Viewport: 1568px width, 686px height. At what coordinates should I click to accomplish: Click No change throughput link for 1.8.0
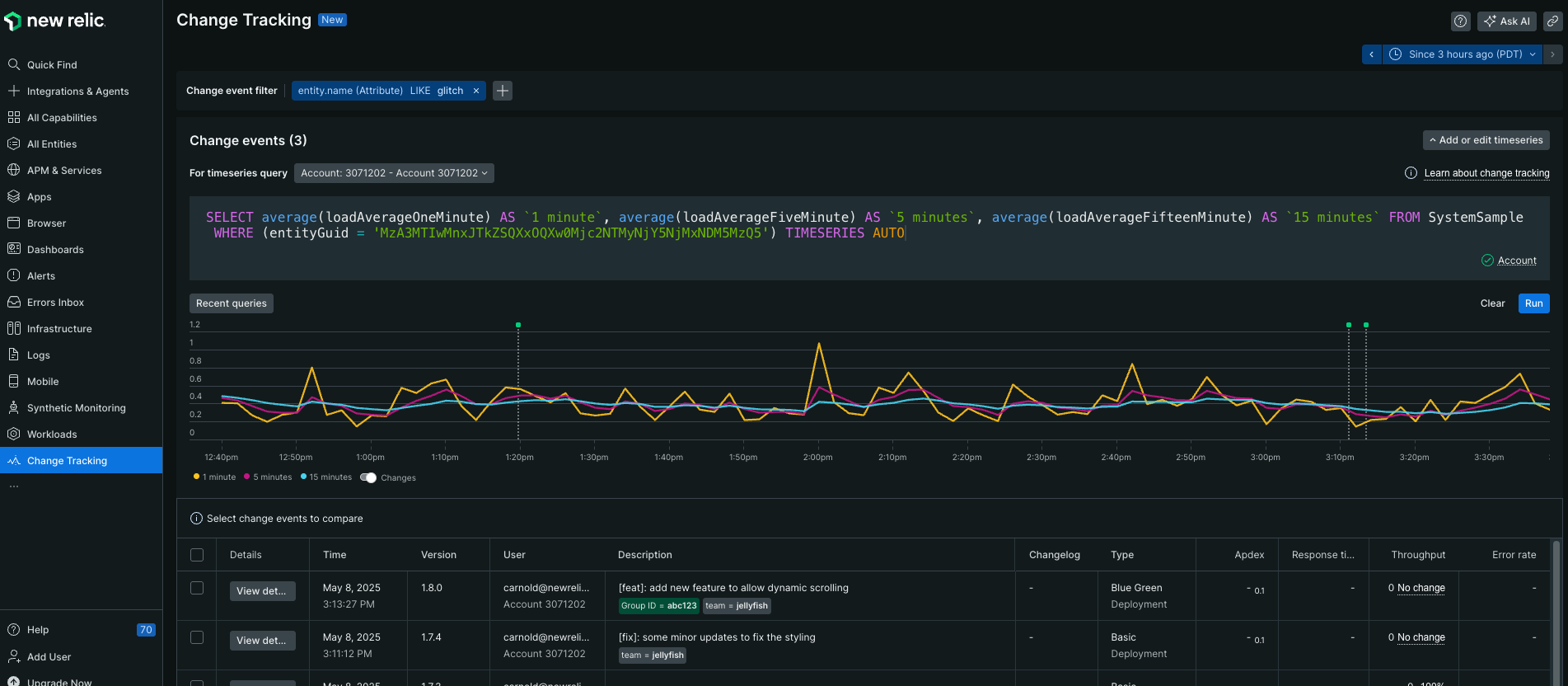(x=1421, y=588)
